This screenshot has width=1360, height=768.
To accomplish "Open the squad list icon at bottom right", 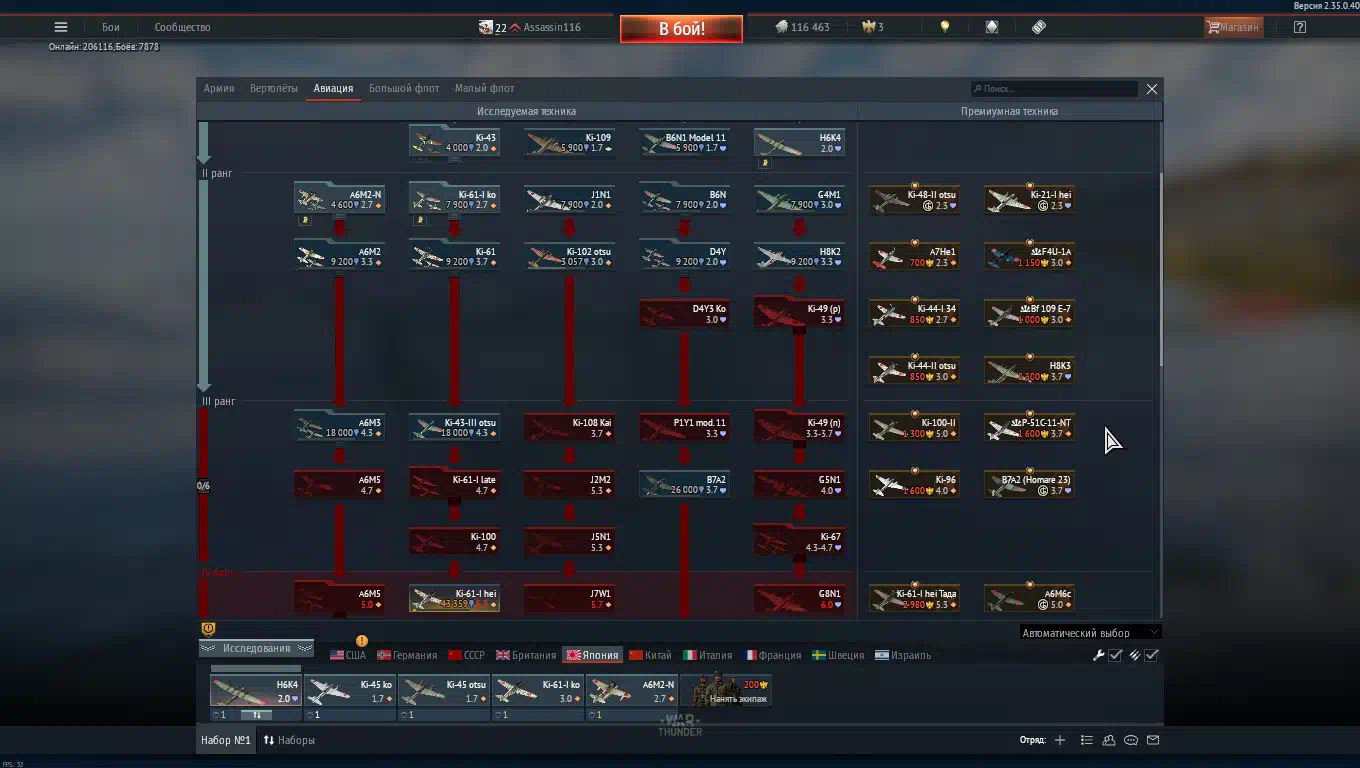I will click(x=1086, y=740).
